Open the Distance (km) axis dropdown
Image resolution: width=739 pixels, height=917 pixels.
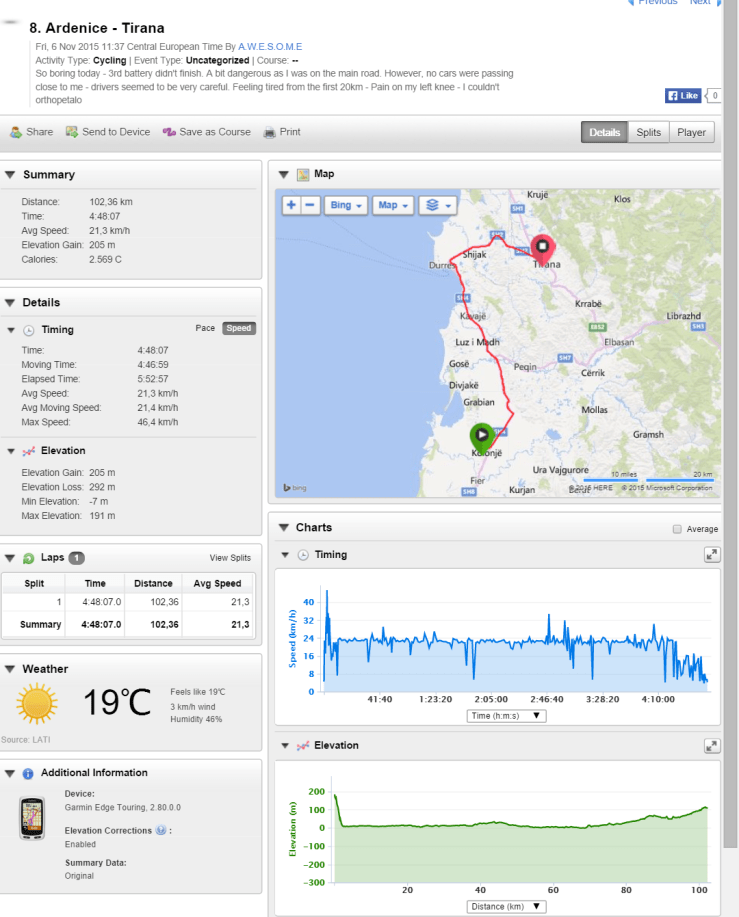tap(507, 906)
